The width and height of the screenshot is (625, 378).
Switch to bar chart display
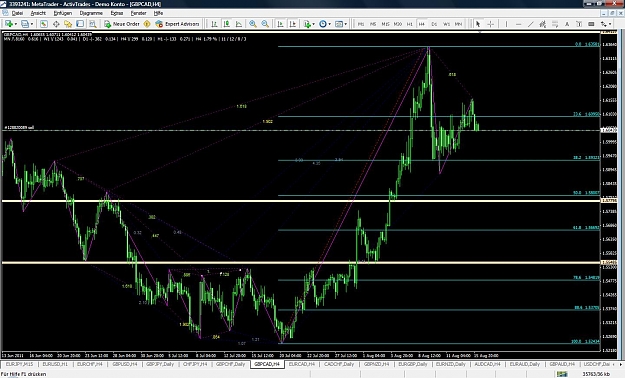click(x=214, y=24)
